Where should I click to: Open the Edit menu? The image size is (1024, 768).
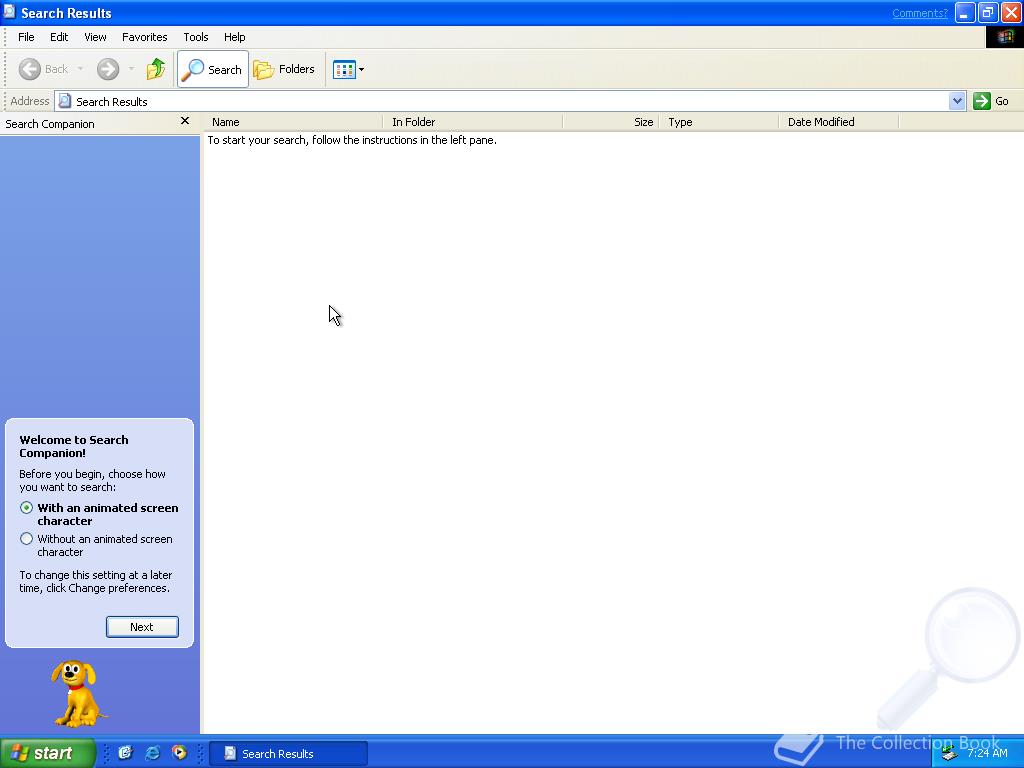click(x=59, y=37)
